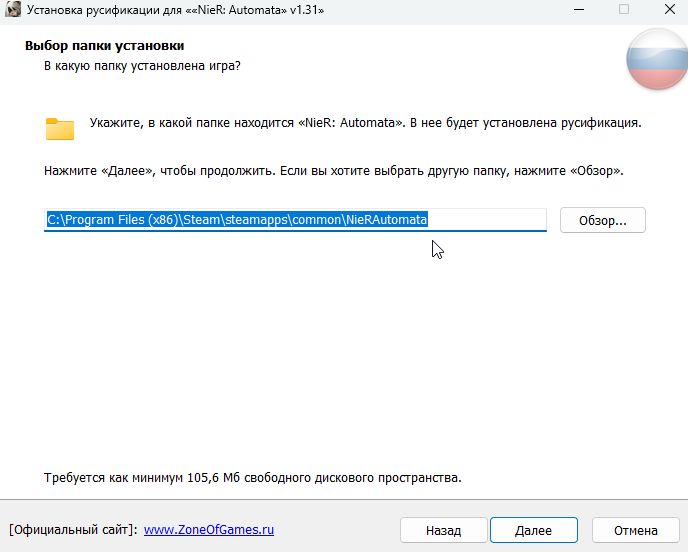The height and width of the screenshot is (552, 688).
Task: Open the www.ZoneOfGames.ru link
Action: [x=209, y=530]
